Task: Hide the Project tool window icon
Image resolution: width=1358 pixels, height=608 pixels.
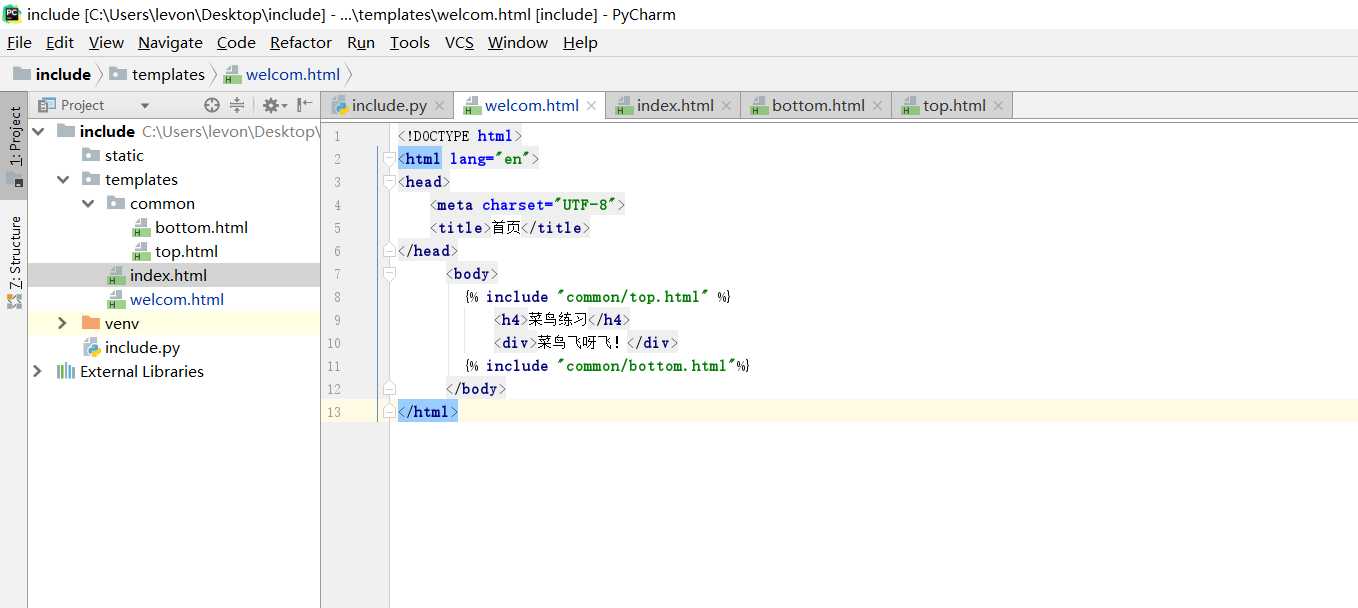Action: tap(305, 105)
